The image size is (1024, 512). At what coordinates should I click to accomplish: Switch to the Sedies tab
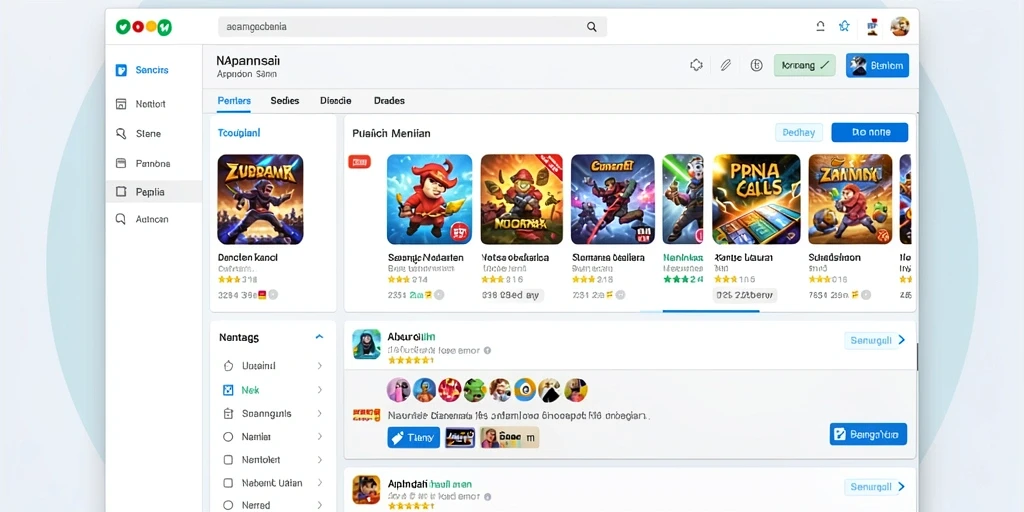pyautogui.click(x=285, y=101)
